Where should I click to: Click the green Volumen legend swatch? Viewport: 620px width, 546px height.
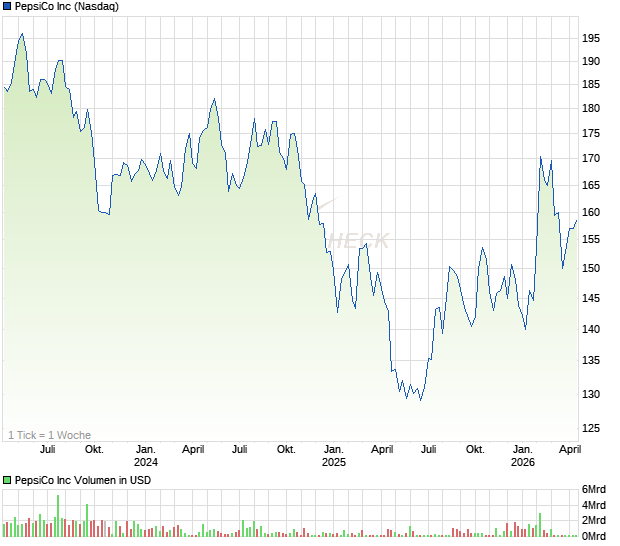[x=7, y=480]
